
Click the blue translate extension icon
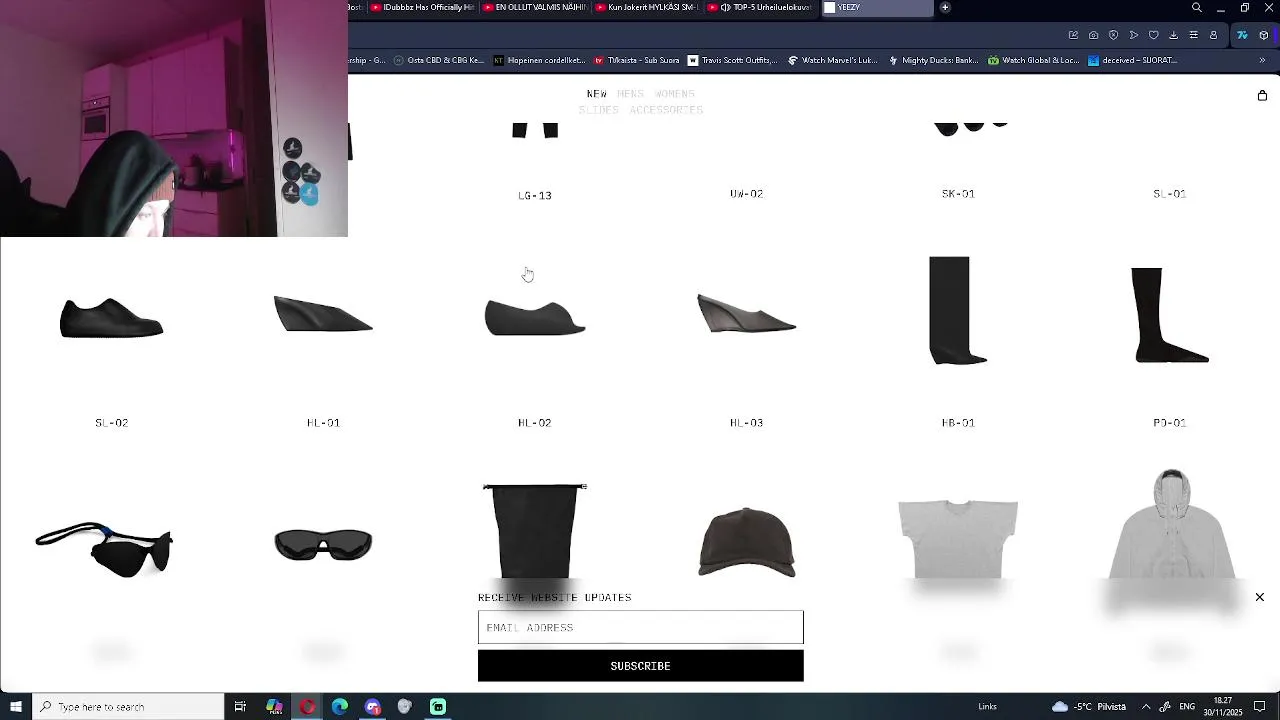pyautogui.click(x=1242, y=35)
